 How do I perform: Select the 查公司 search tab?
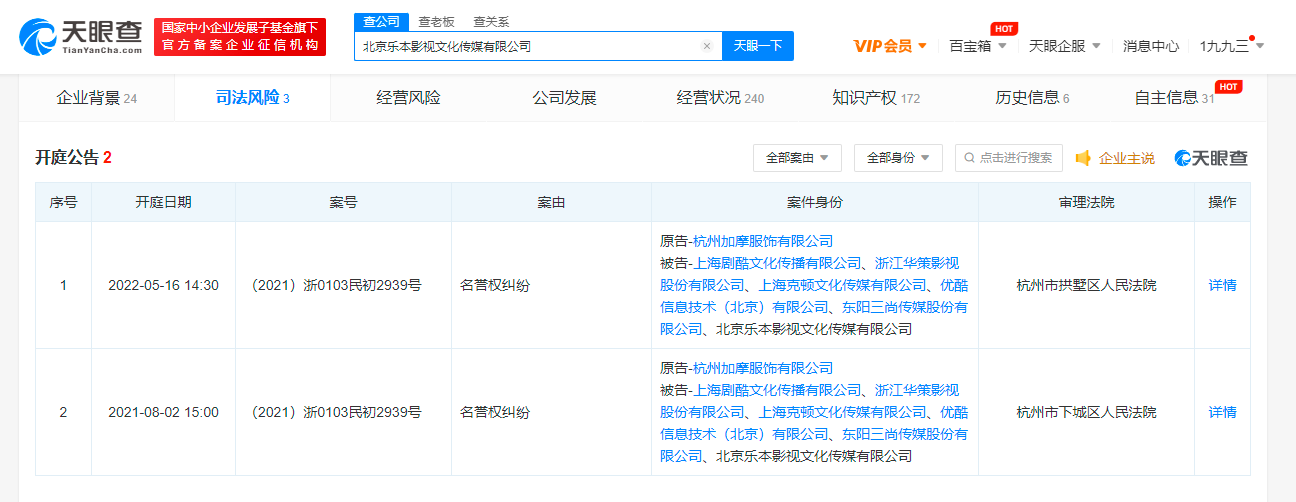[x=381, y=21]
